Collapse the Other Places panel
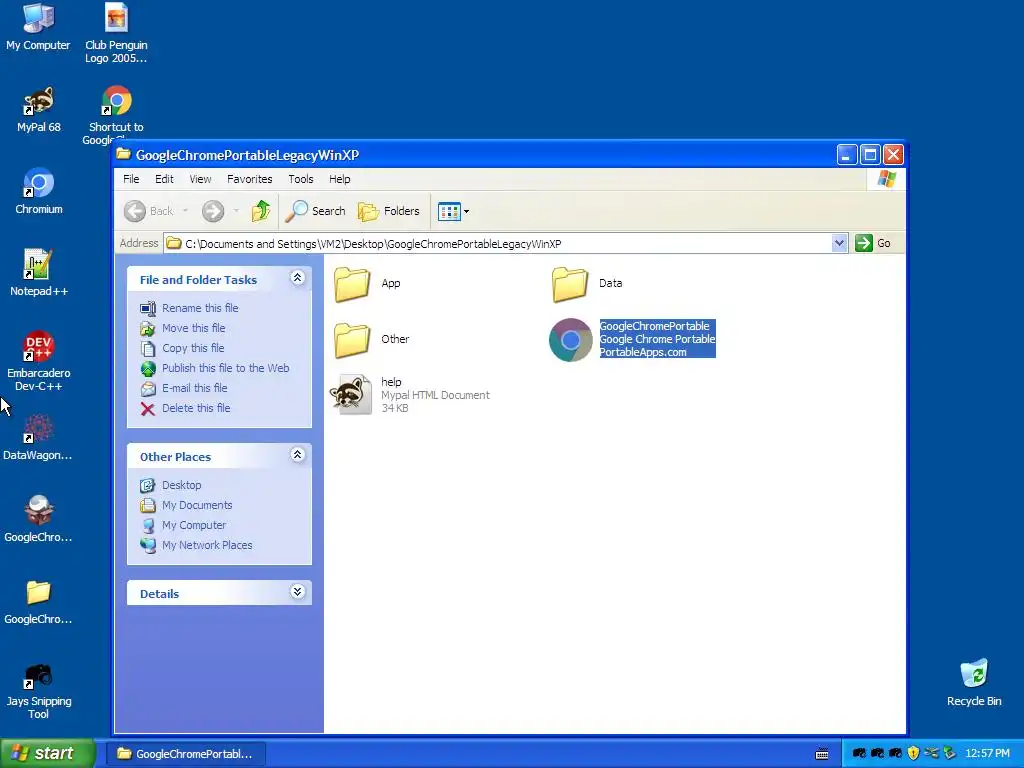This screenshot has height=768, width=1024. pos(297,455)
